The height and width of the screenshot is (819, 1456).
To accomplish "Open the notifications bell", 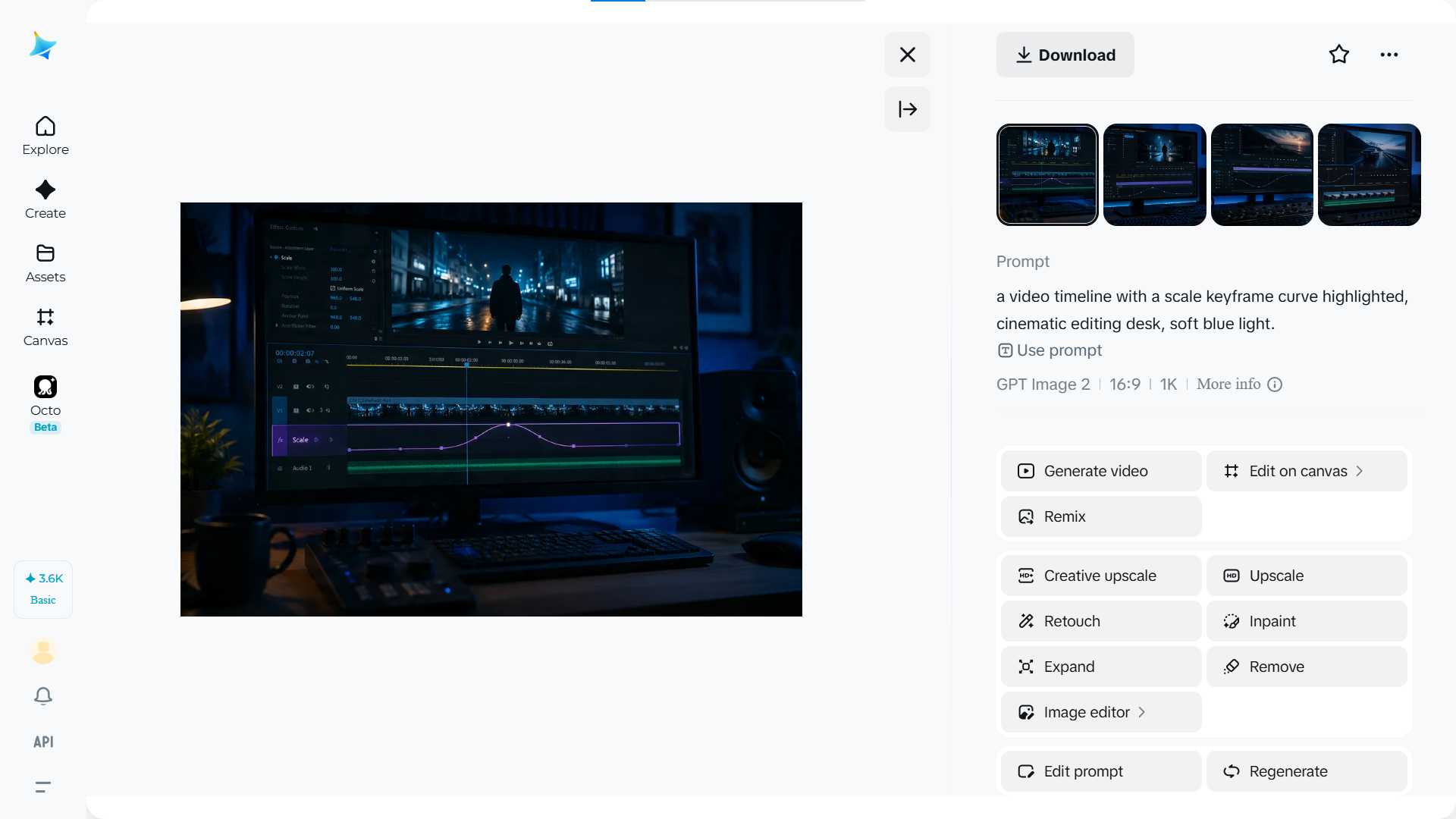I will click(43, 696).
